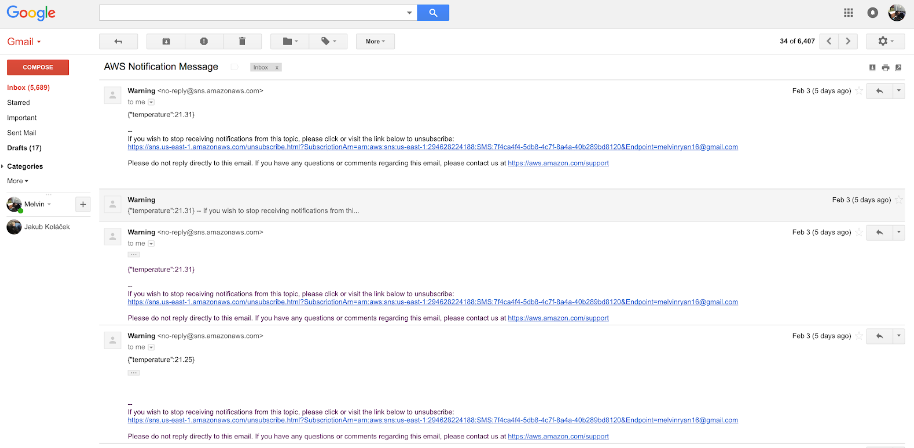Open the Google apps grid
Viewport: 914px width, 448px height.
[849, 12]
